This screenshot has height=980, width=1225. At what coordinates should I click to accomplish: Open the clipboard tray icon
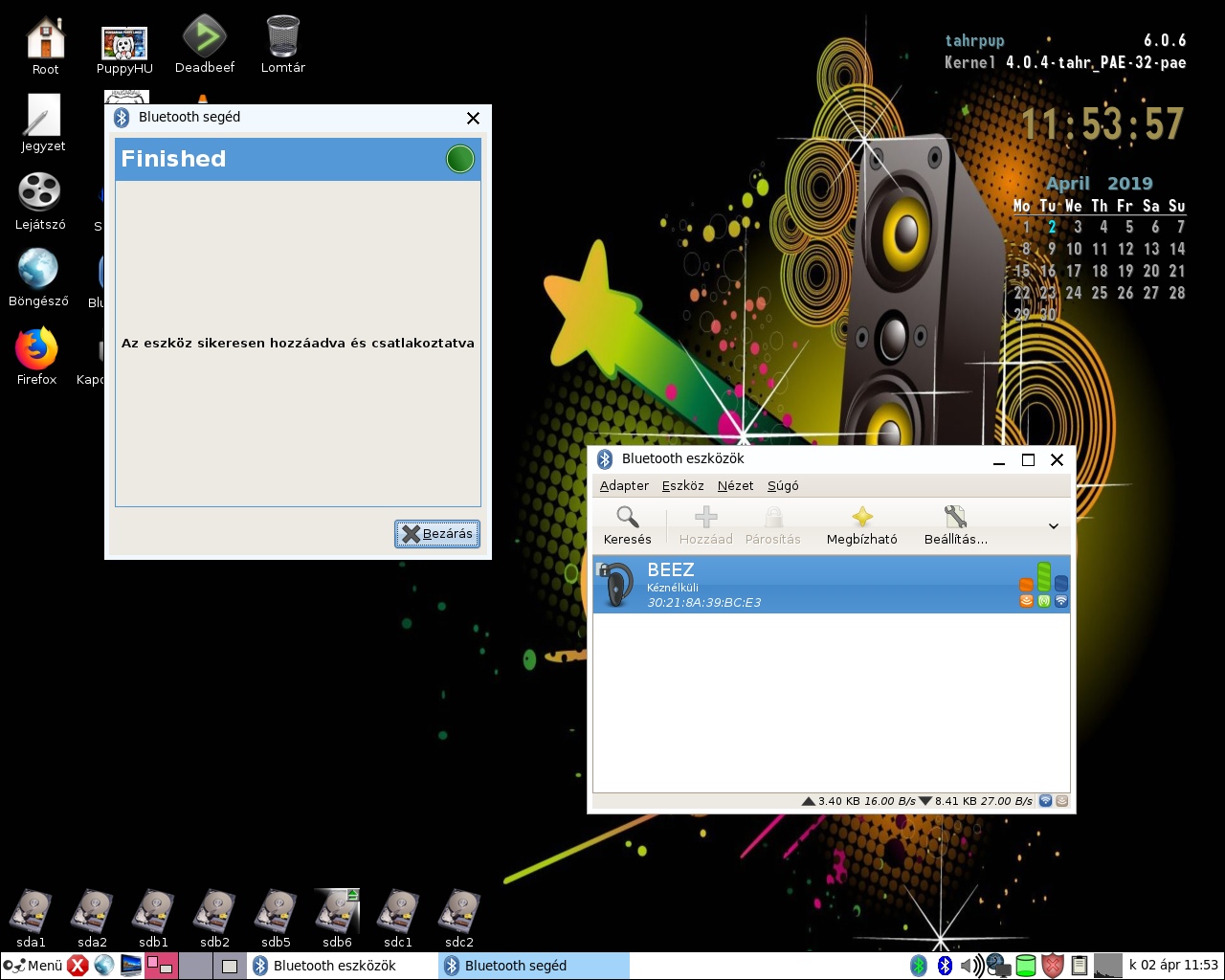pyautogui.click(x=1079, y=966)
